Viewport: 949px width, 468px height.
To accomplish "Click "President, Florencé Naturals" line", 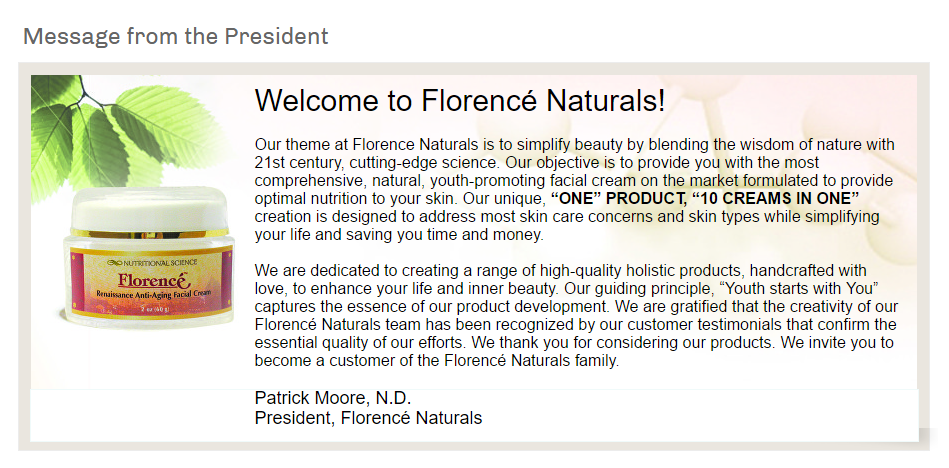I will [x=369, y=418].
